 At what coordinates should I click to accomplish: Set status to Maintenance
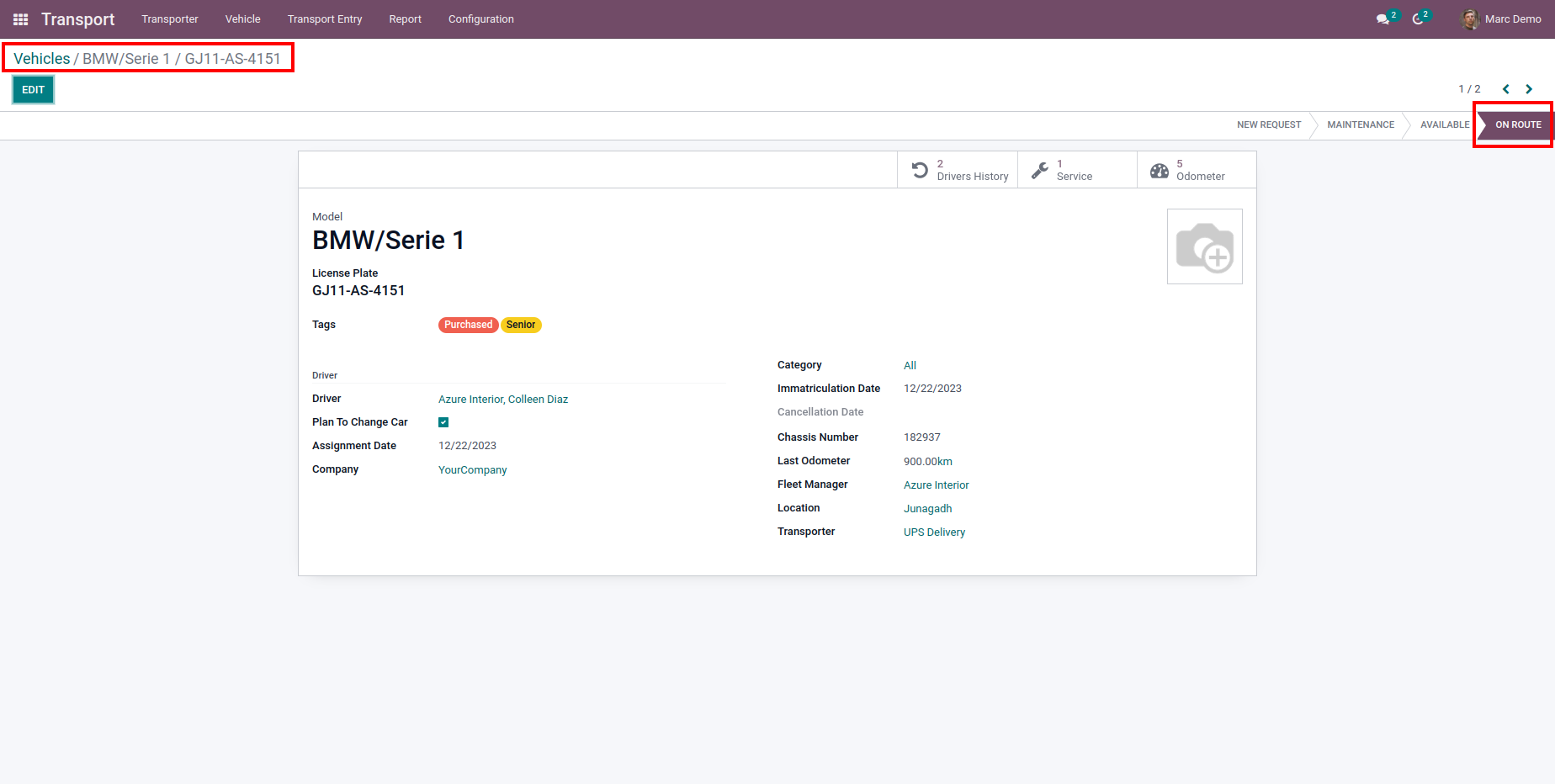(x=1361, y=124)
